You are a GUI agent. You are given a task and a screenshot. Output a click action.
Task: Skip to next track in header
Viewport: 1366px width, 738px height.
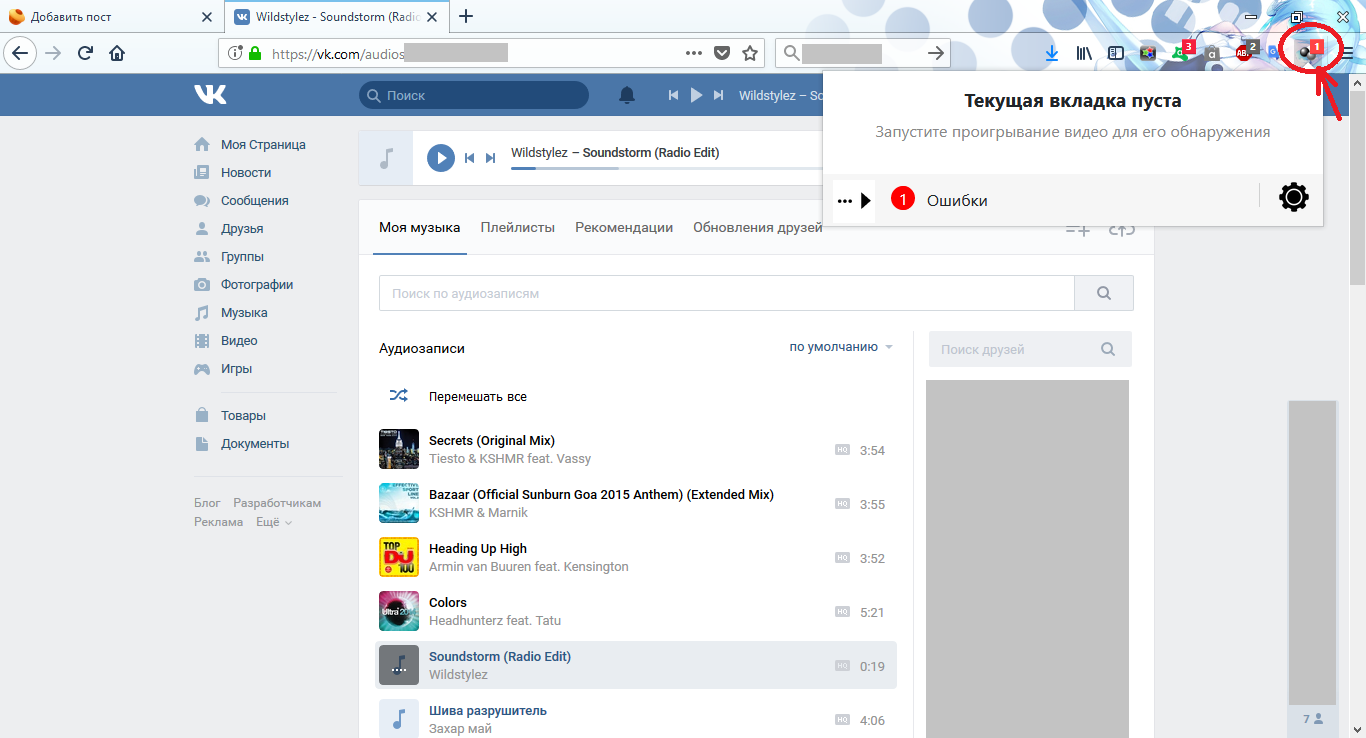click(719, 95)
